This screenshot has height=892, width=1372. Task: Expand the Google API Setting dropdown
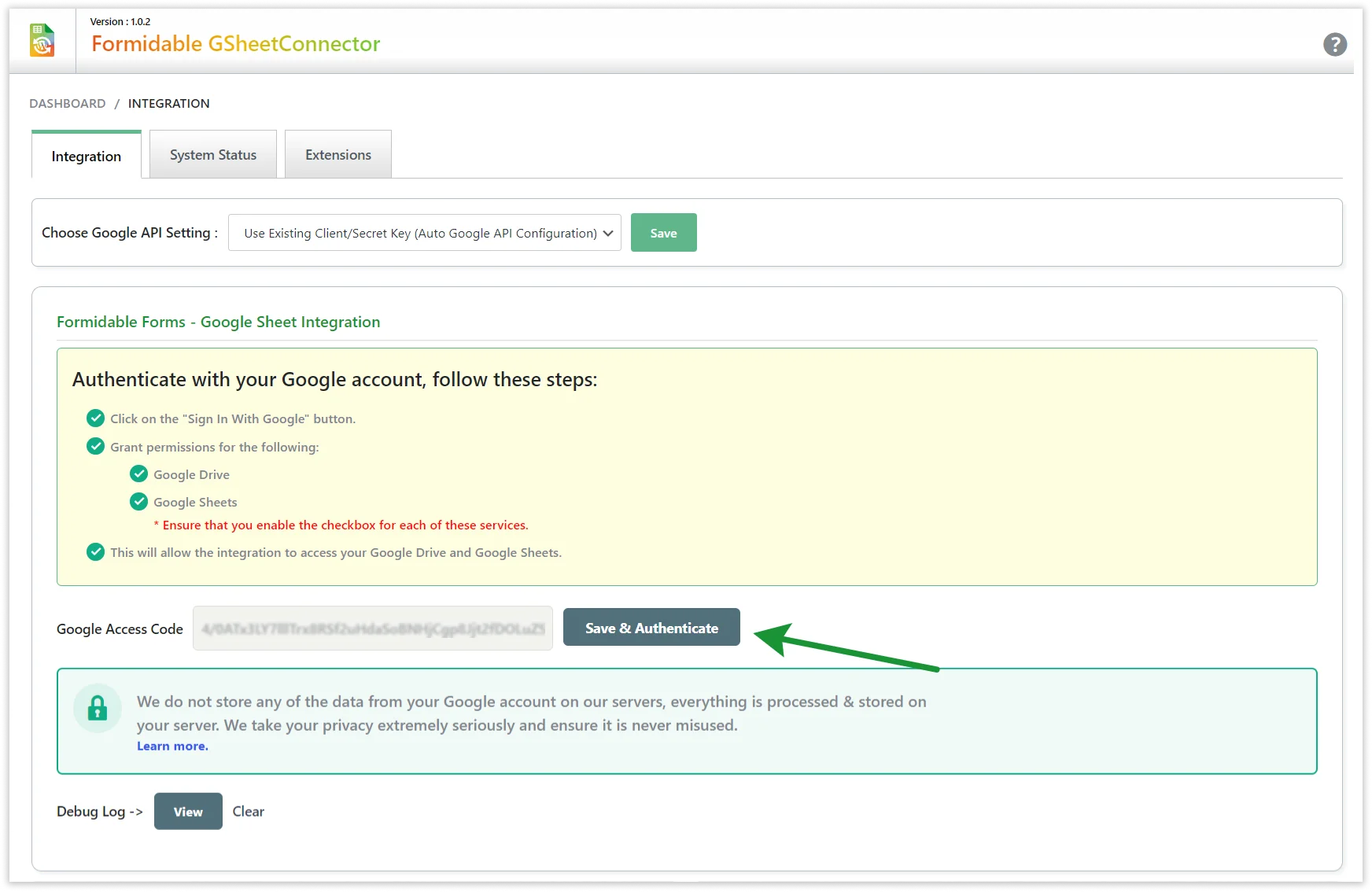pos(424,233)
